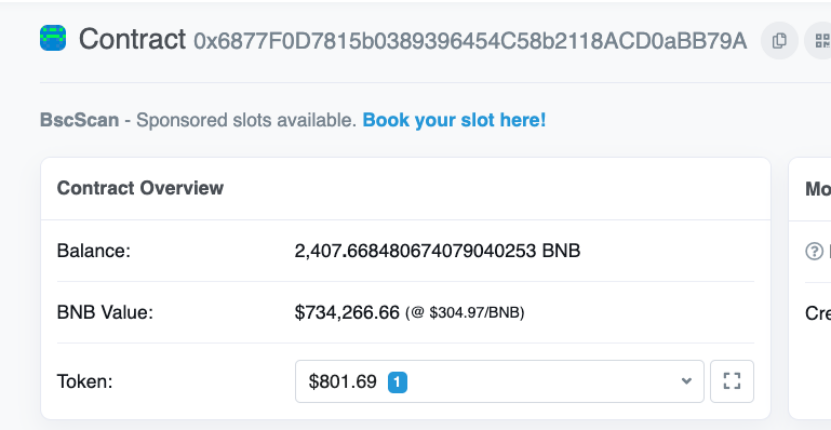
Task: Click the Contract page heading
Action: [132, 39]
